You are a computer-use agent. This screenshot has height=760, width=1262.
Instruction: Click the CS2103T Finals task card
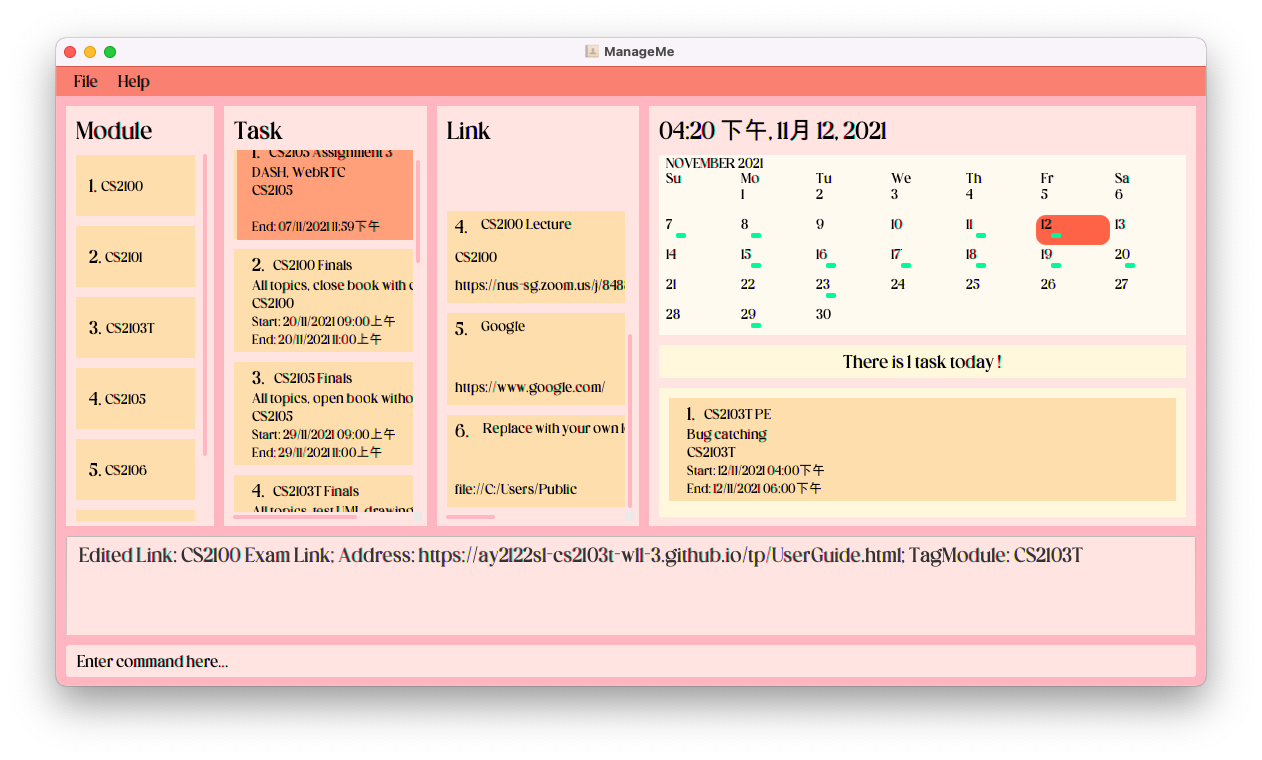pos(324,495)
